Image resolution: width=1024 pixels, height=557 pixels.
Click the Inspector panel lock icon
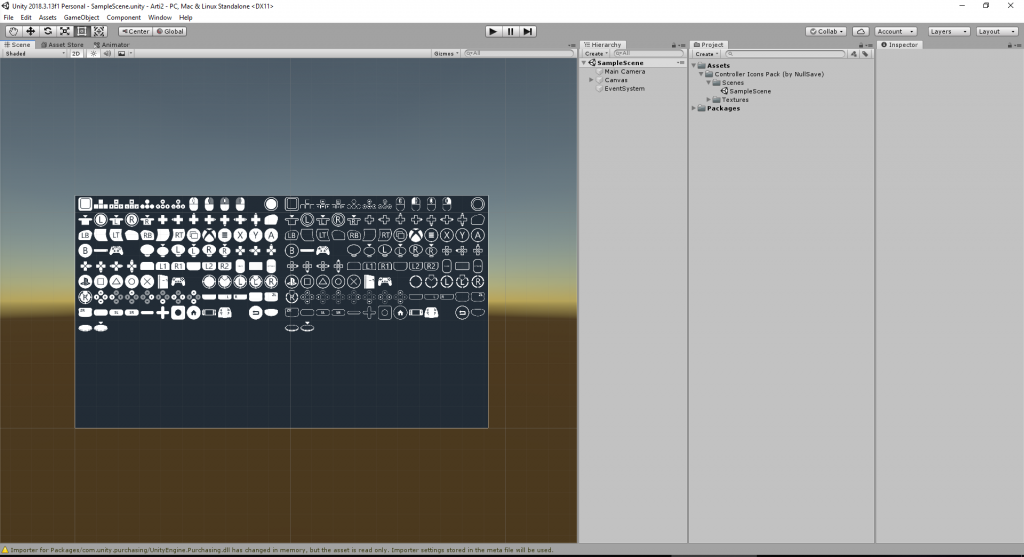click(x=1010, y=45)
